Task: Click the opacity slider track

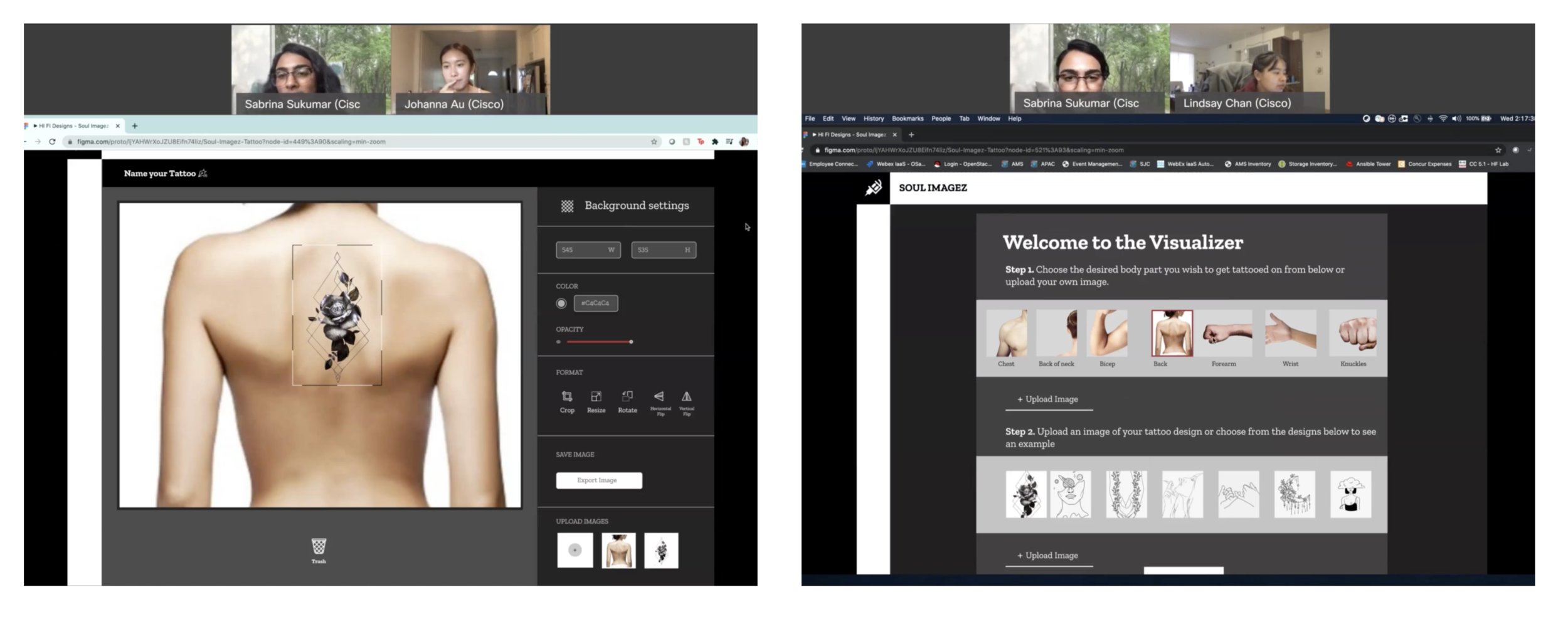Action: click(x=599, y=342)
